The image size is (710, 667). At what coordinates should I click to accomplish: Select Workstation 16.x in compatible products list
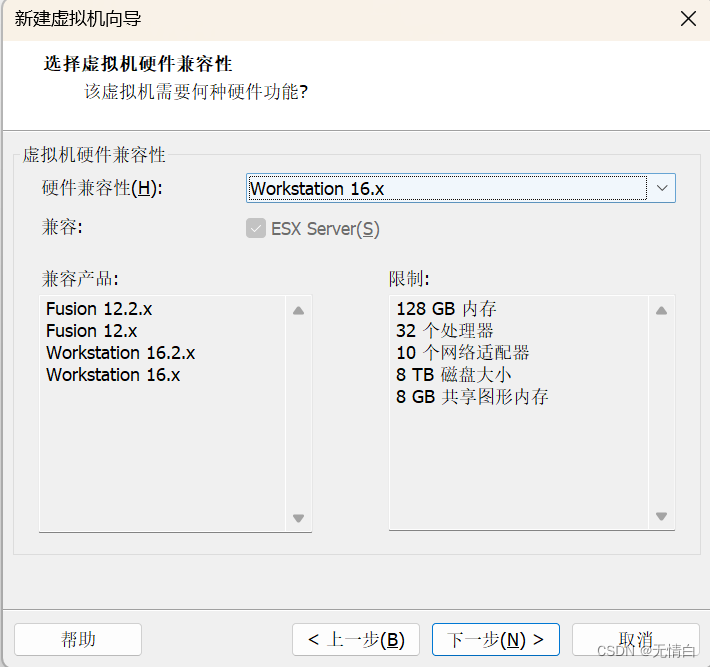coord(113,375)
